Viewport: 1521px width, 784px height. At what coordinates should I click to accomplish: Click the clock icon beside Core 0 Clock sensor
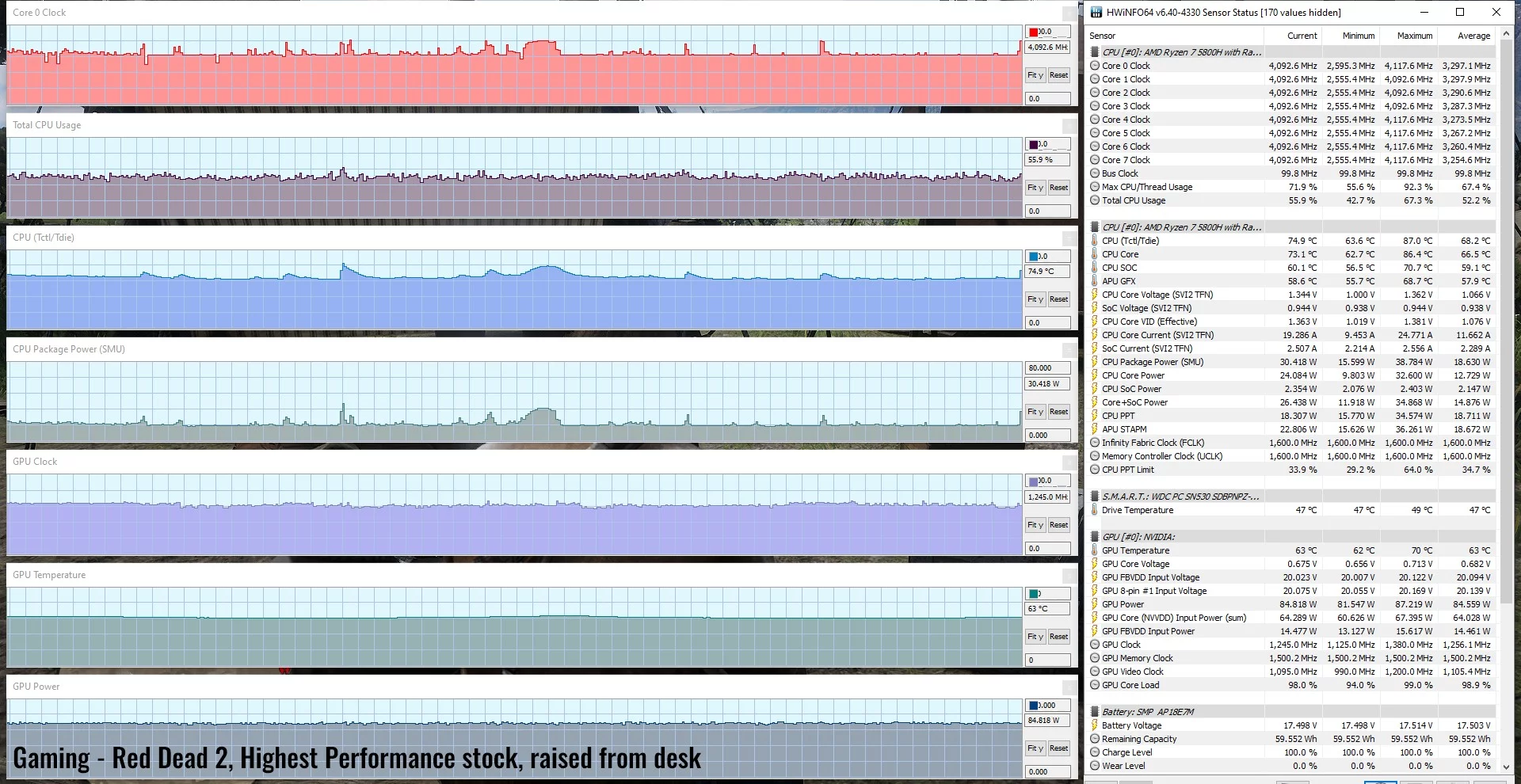point(1095,66)
